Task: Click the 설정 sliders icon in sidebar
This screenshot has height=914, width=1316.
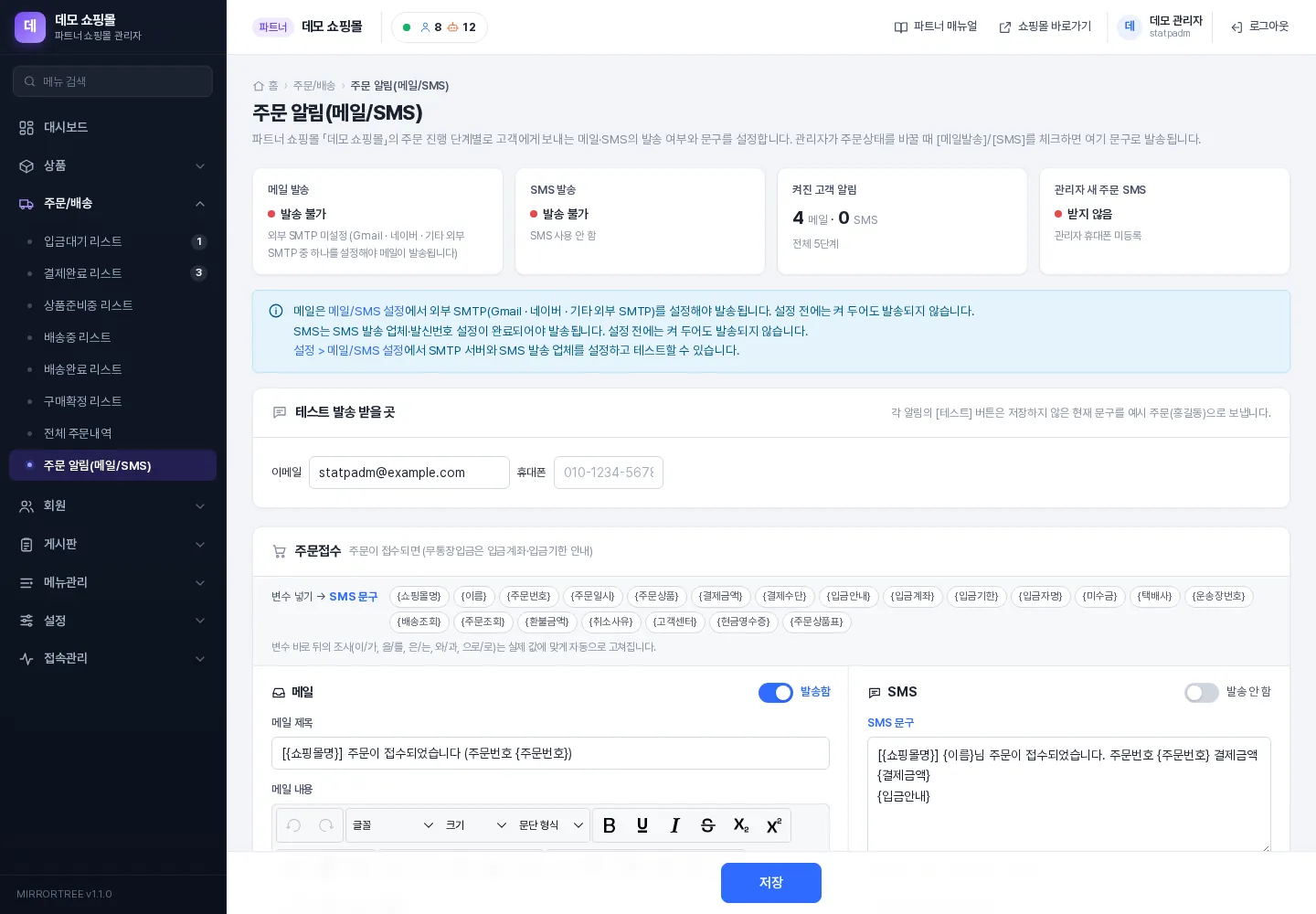Action: (27, 622)
